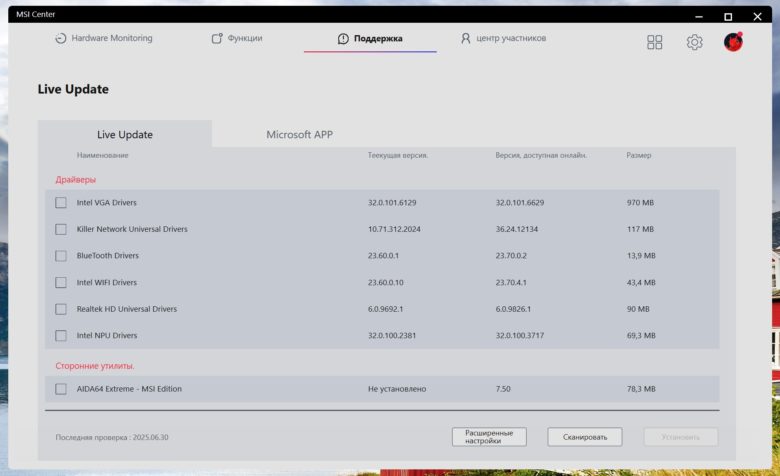Select the Live Update sub-tab
The image size is (780, 476).
125,134
